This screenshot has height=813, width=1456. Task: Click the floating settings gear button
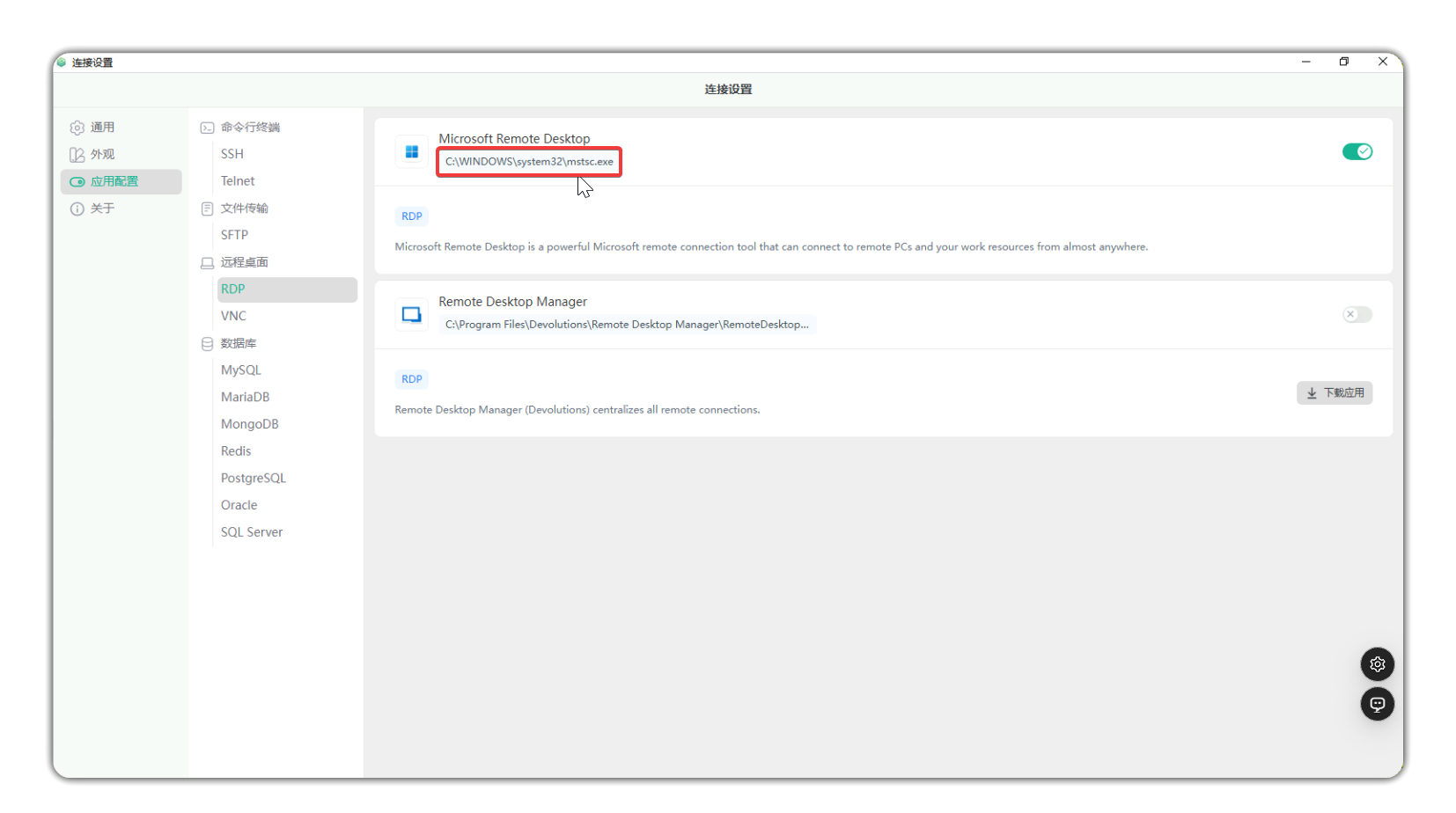click(1377, 664)
